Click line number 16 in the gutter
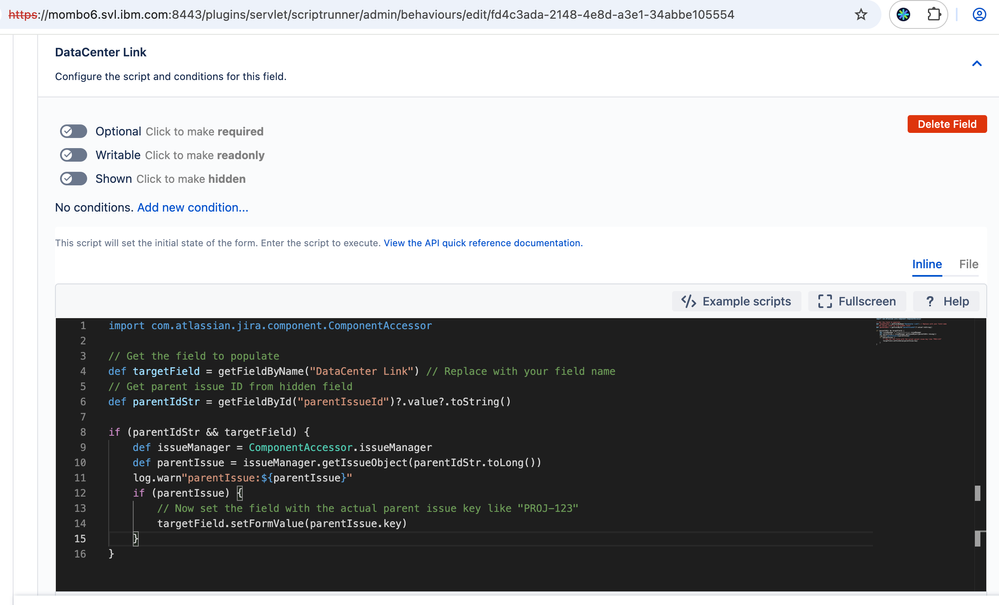Screen dimensions: 999x605 click(80, 554)
